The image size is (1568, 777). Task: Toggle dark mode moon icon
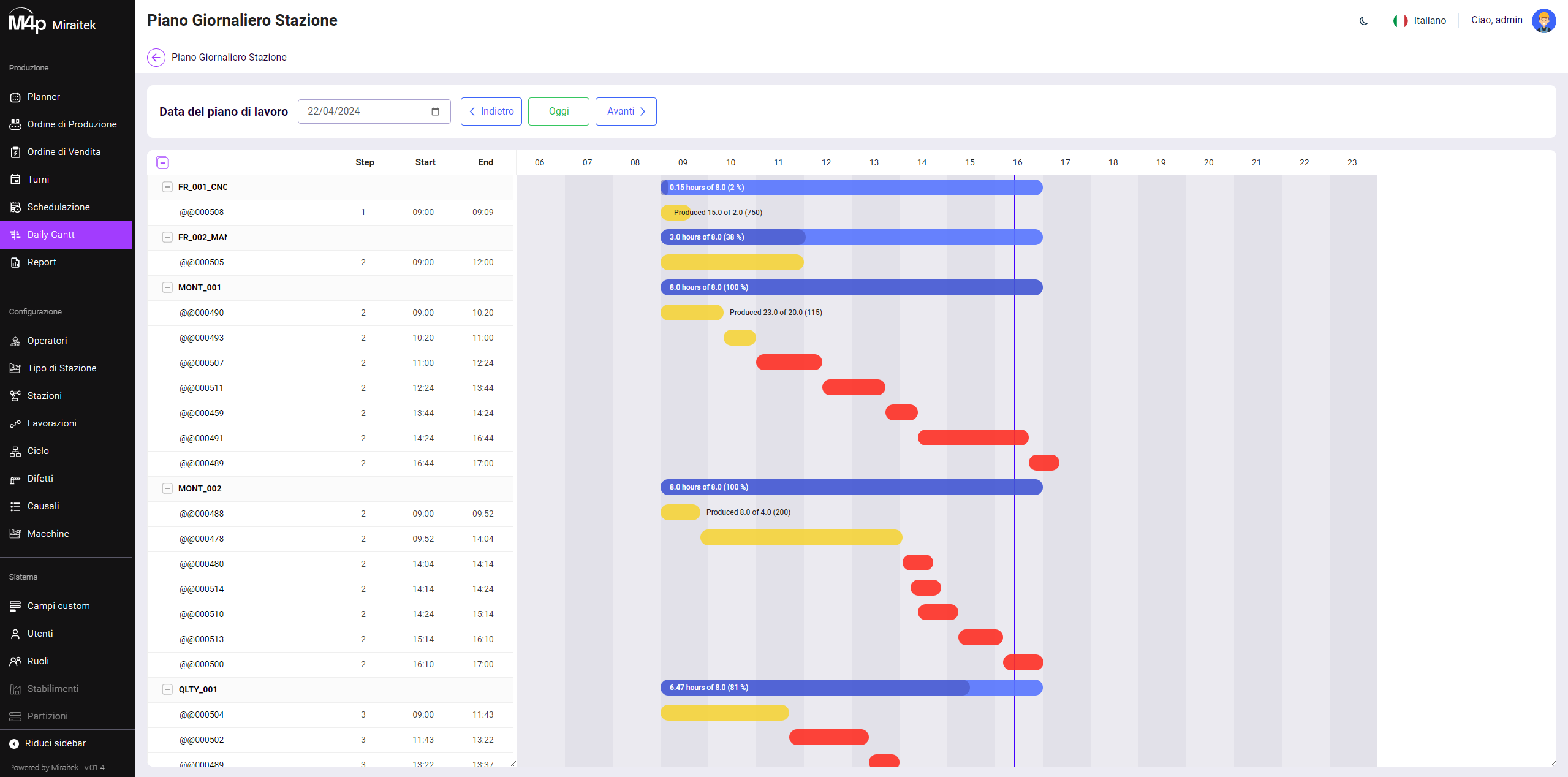click(1363, 21)
